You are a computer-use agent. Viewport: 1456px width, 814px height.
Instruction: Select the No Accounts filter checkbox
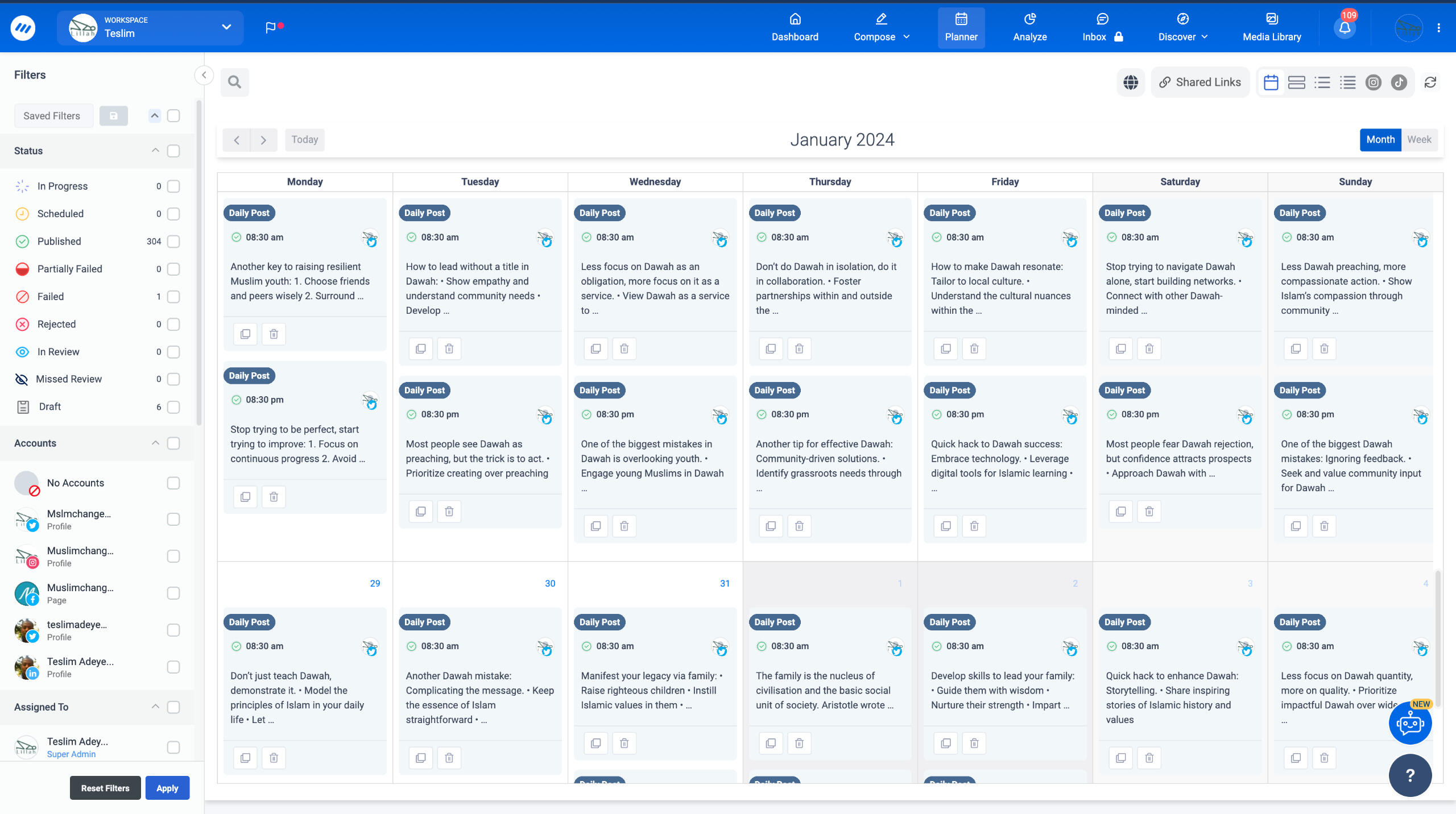click(173, 483)
